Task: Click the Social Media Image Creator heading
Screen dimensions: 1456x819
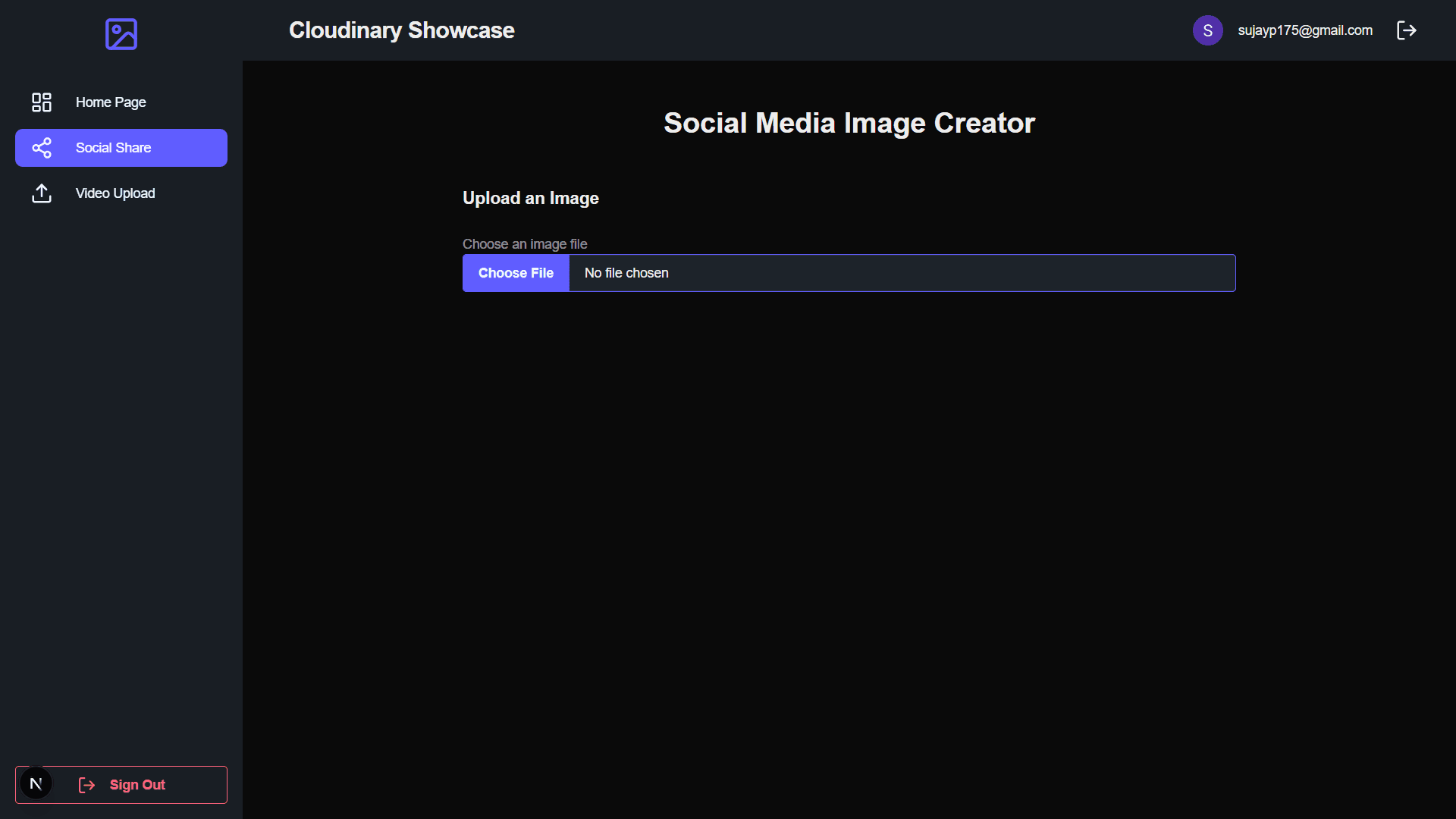Action: tap(849, 123)
